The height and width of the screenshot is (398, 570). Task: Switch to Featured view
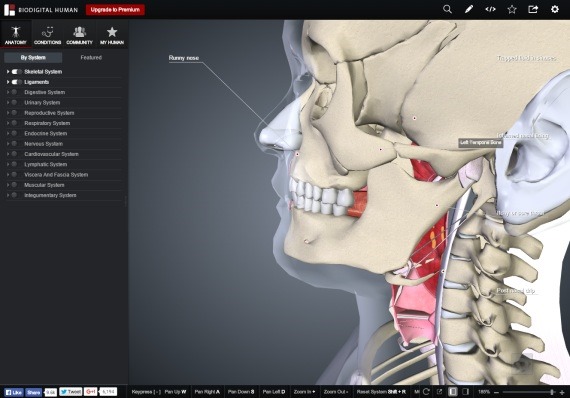(x=91, y=57)
